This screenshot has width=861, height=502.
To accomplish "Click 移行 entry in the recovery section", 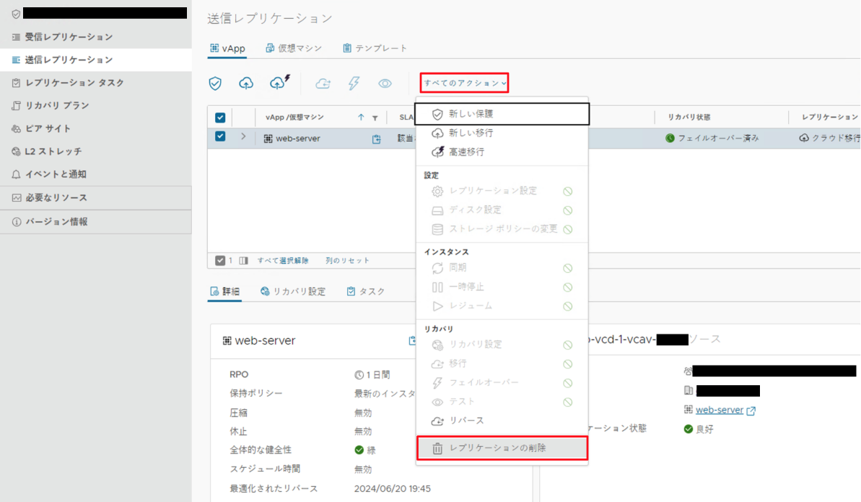I will 502,364.
